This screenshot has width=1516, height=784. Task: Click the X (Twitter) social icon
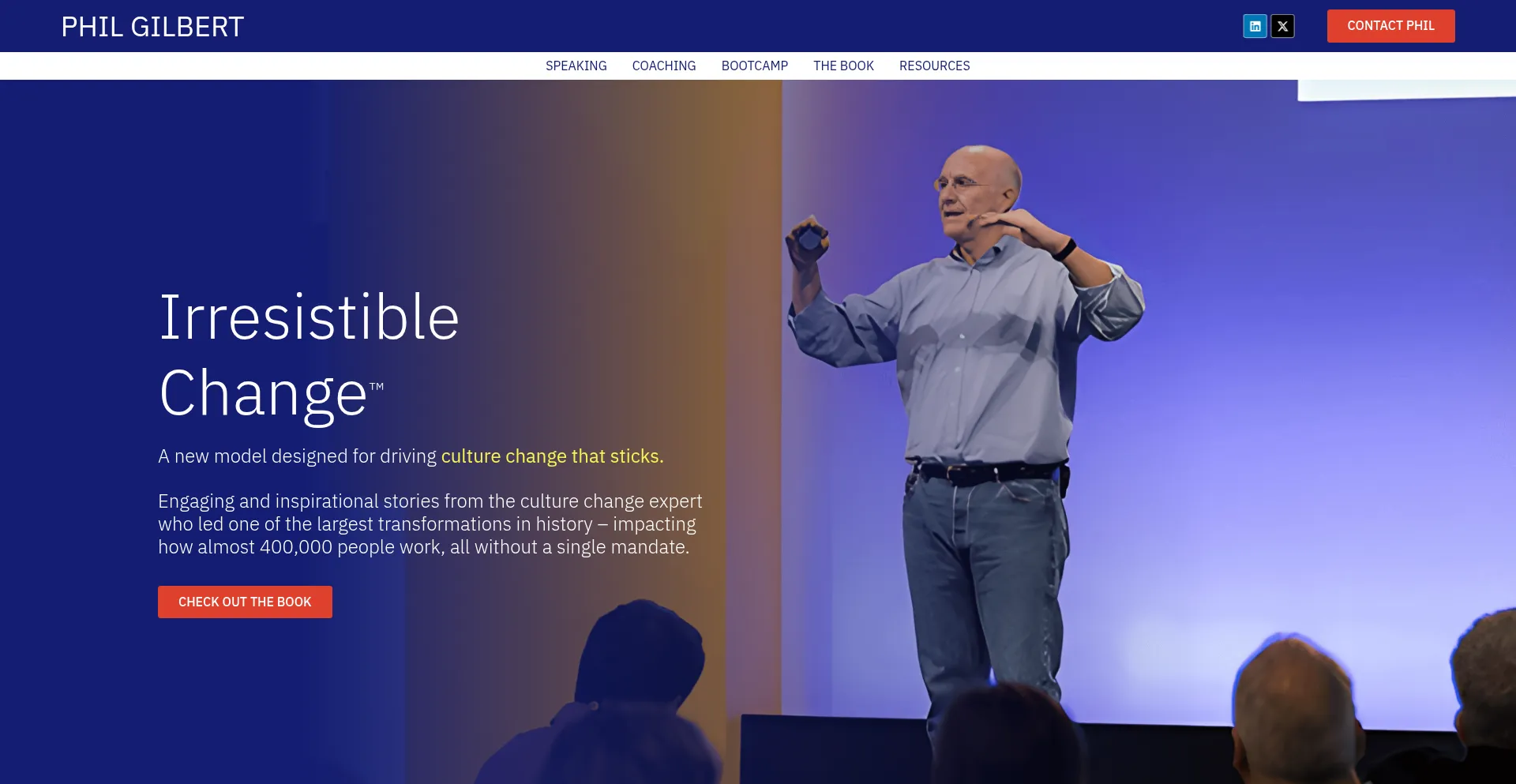click(x=1282, y=26)
